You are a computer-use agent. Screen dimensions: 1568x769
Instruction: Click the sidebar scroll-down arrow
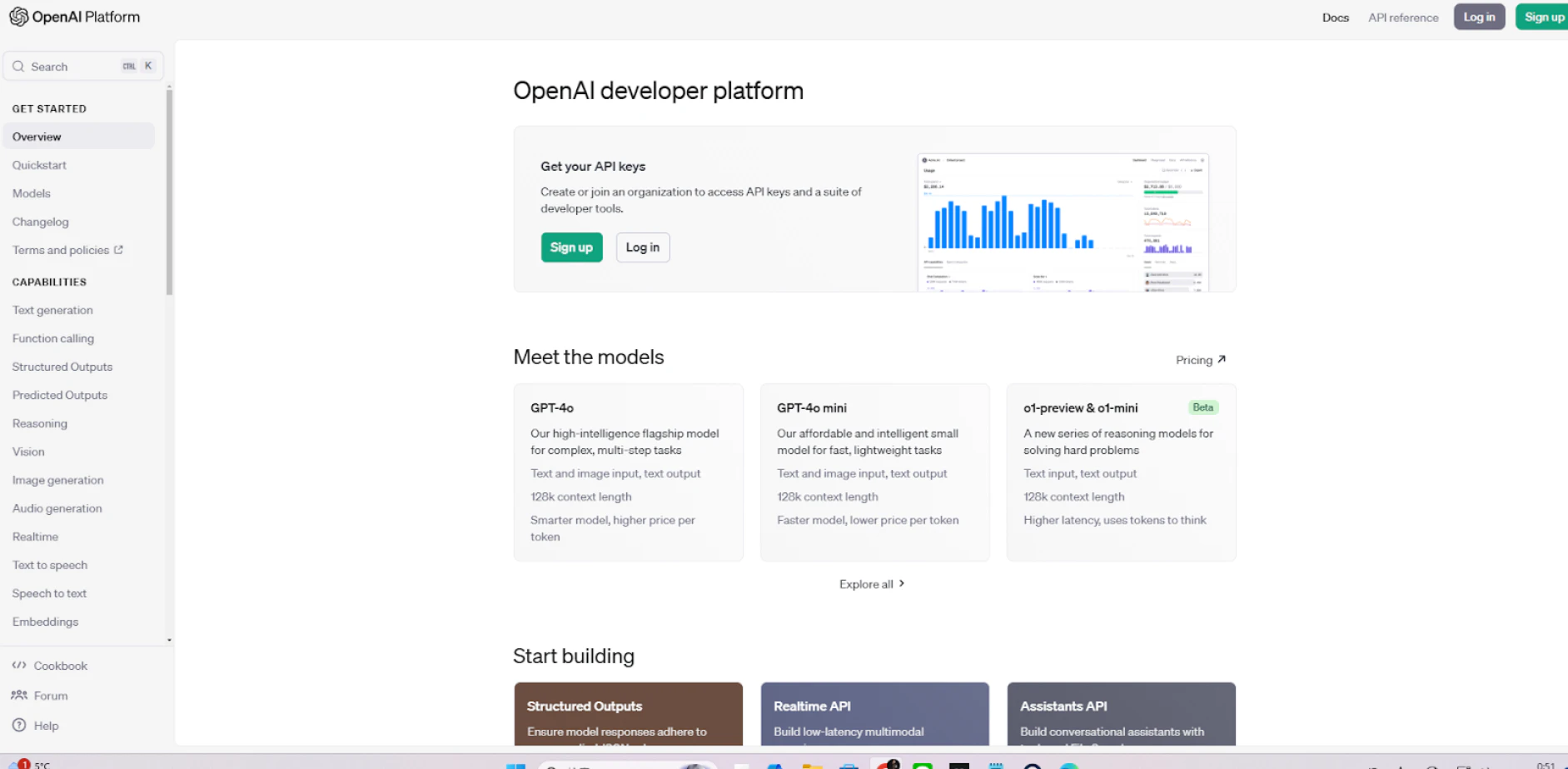(x=169, y=640)
